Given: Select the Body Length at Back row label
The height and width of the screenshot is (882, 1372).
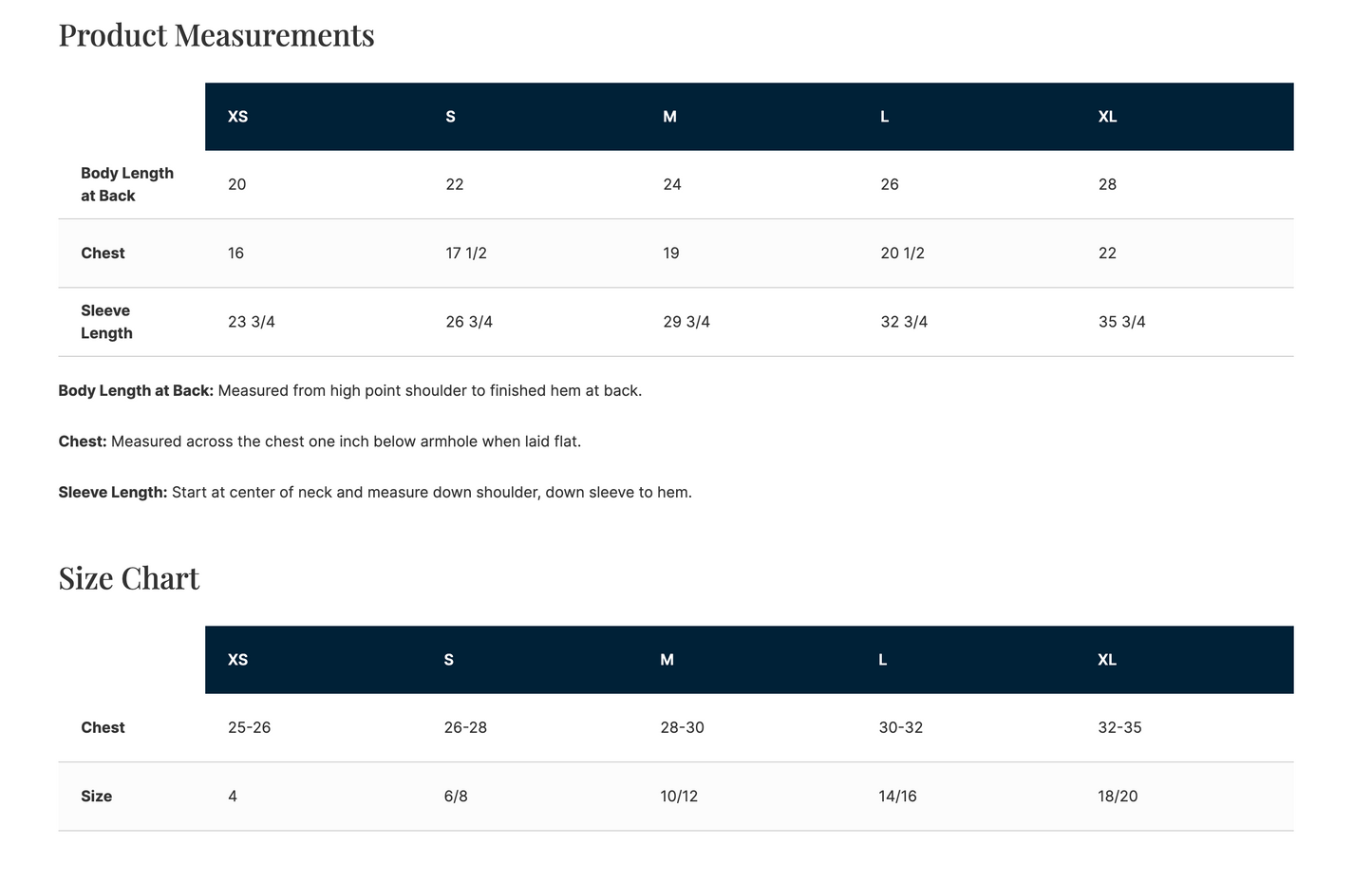Looking at the screenshot, I should (127, 184).
